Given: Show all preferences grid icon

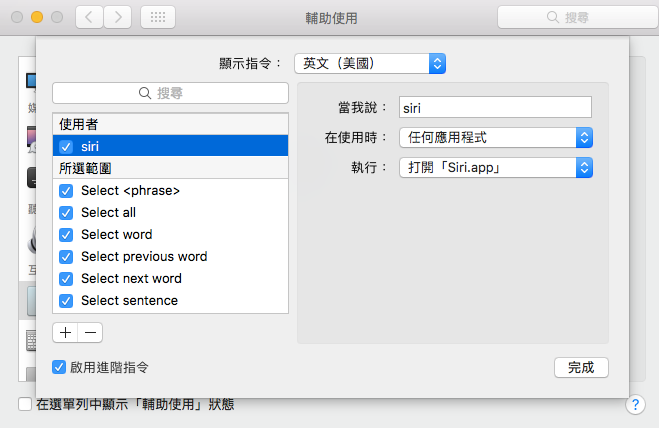Looking at the screenshot, I should tap(158, 17).
